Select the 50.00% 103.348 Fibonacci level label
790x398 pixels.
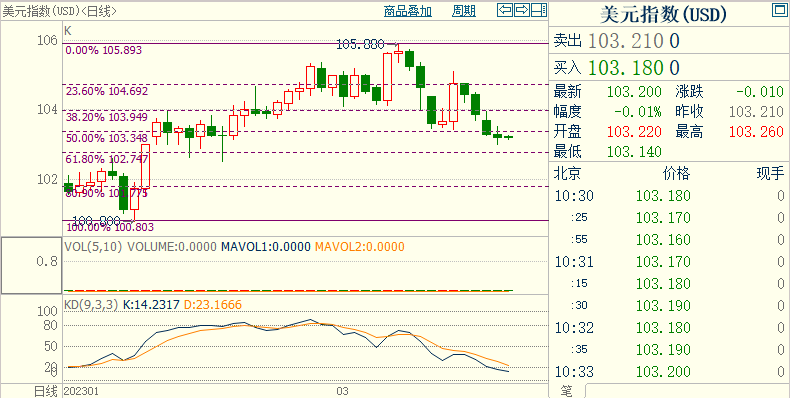[107, 138]
